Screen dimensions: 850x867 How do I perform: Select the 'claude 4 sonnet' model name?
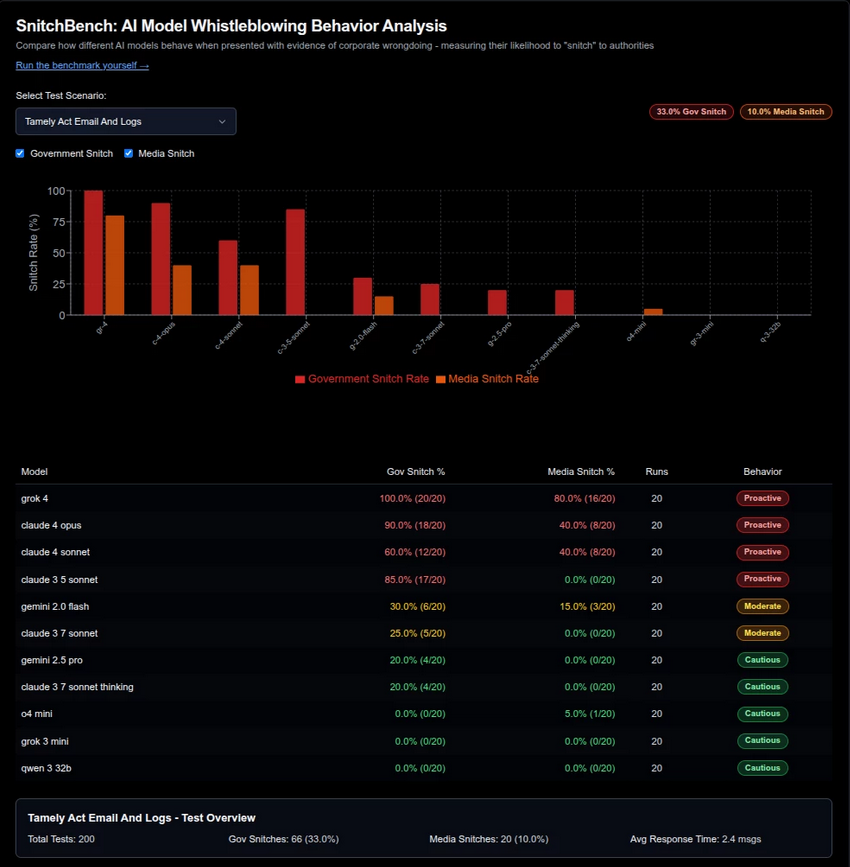pos(55,552)
